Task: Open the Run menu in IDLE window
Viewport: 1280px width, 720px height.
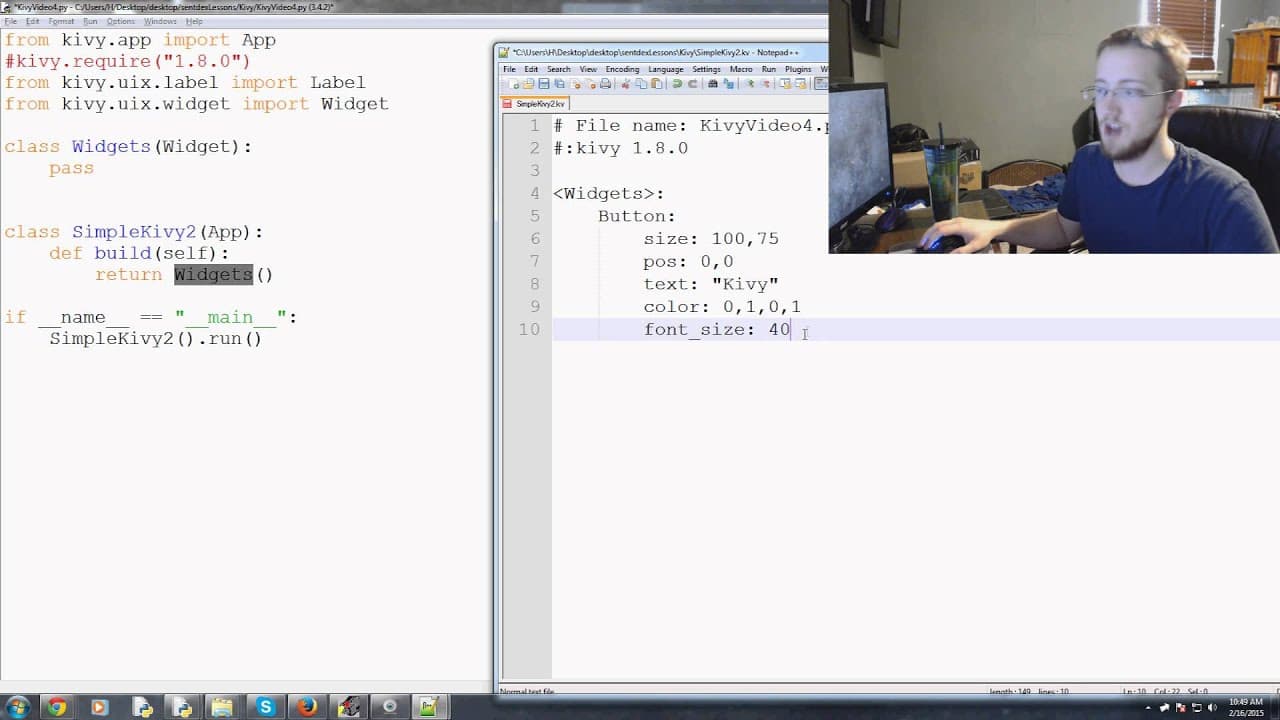Action: [x=90, y=21]
